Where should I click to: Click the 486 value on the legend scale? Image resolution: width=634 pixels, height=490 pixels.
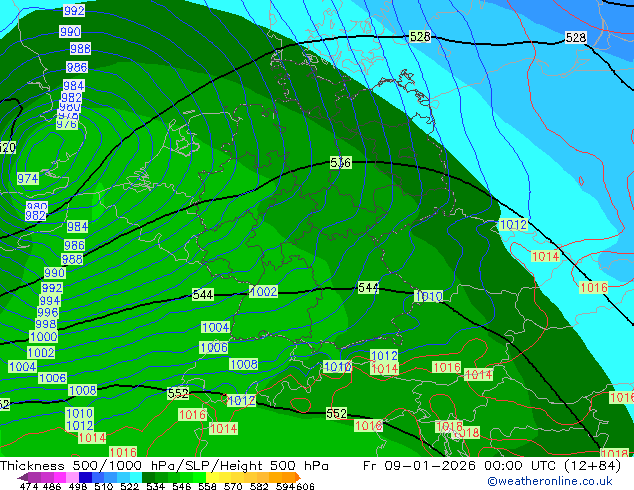click(x=52, y=486)
